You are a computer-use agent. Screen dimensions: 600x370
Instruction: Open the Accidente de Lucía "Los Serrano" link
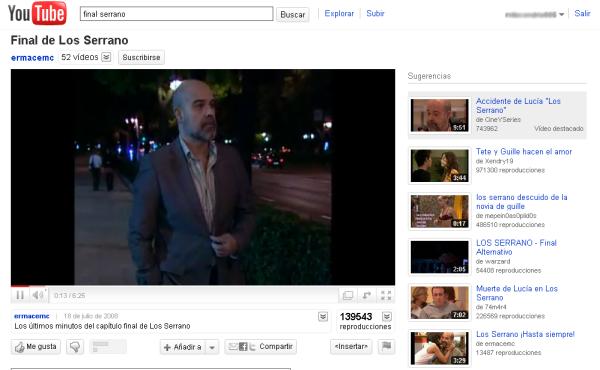[x=518, y=106]
